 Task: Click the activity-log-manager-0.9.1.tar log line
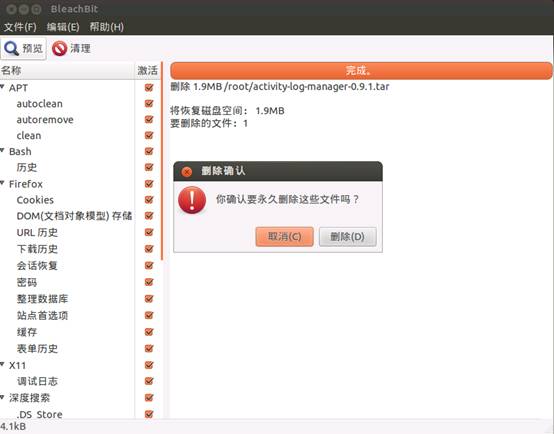279,87
